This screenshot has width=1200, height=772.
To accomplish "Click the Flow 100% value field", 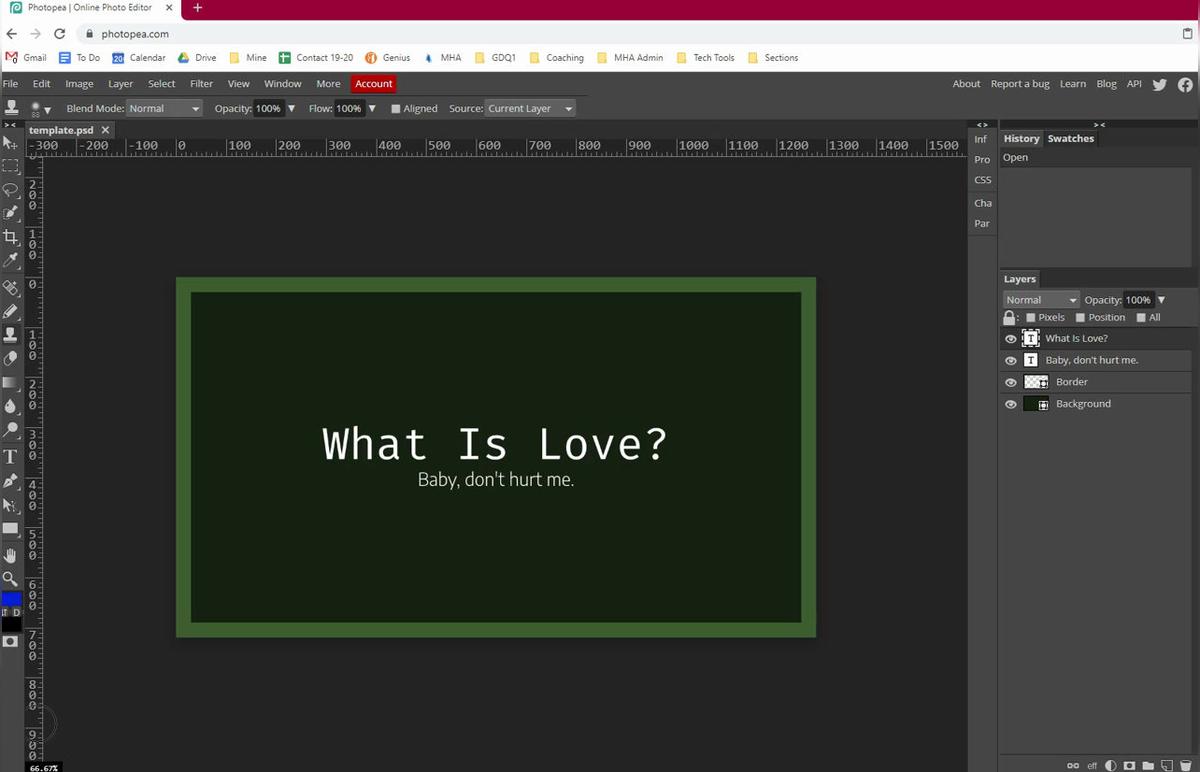I will [x=349, y=109].
